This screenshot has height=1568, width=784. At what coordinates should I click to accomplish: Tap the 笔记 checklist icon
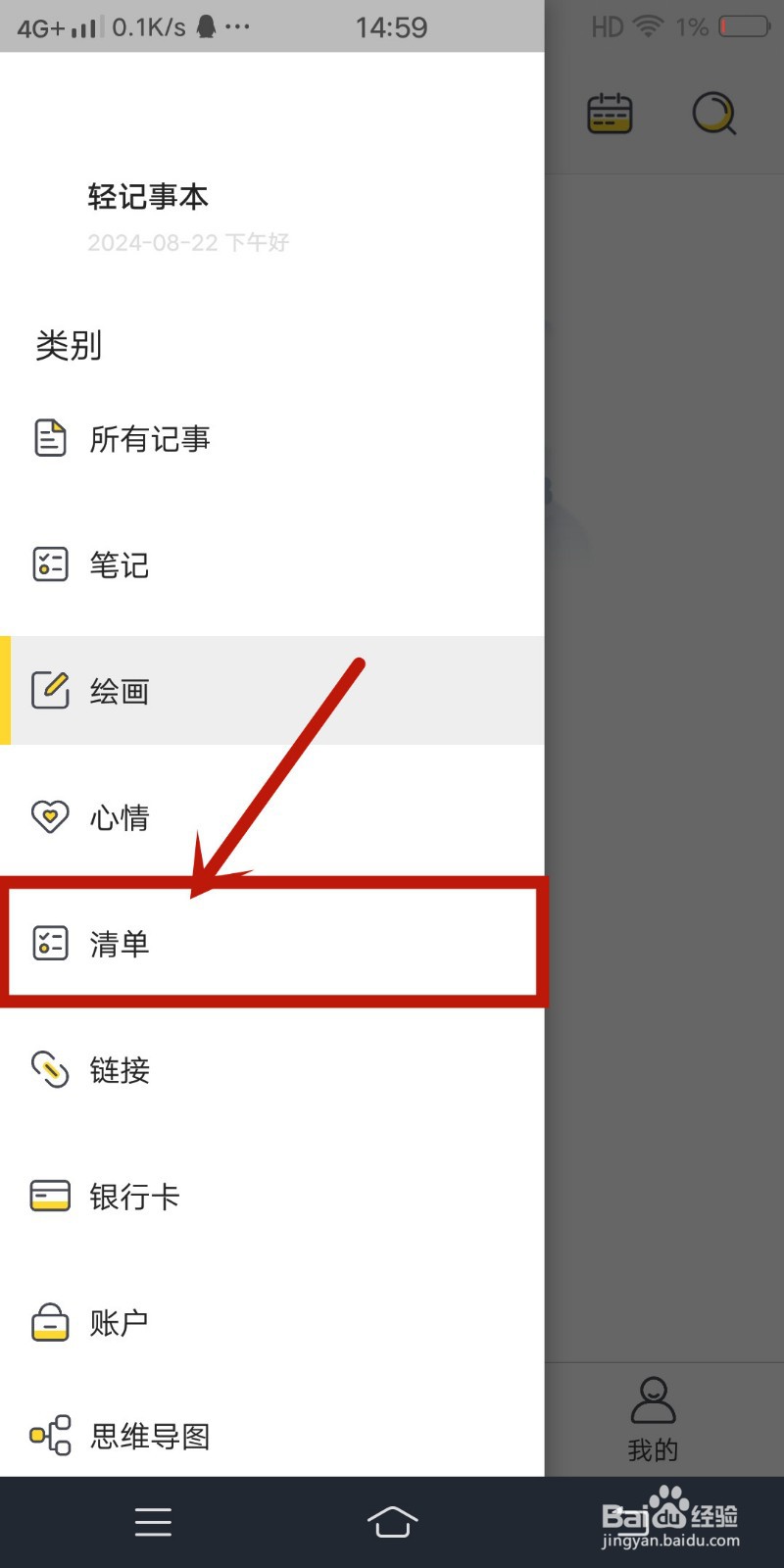[50, 564]
